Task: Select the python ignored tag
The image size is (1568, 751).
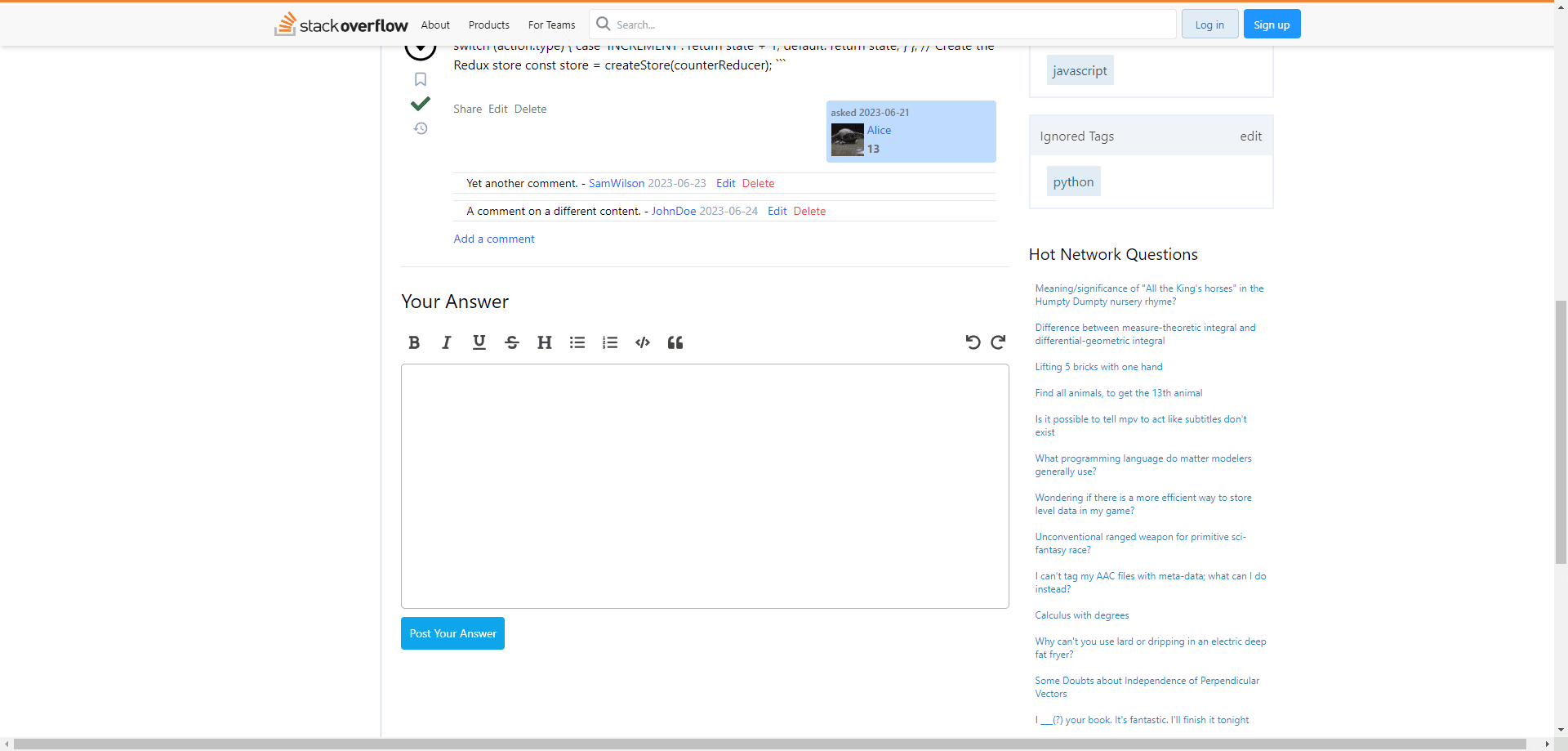Action: [1073, 181]
